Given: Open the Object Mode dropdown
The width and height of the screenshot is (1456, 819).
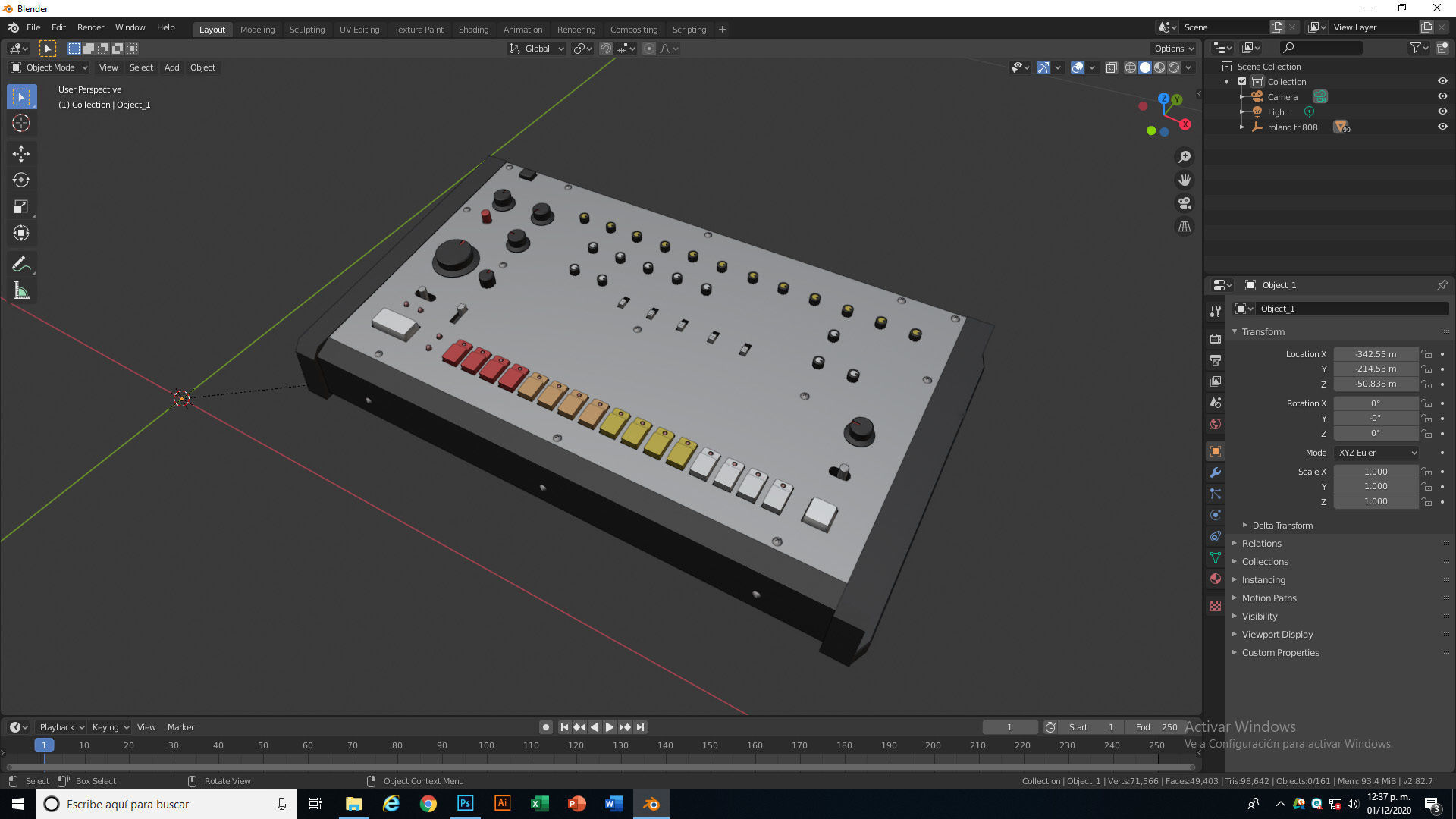Looking at the screenshot, I should pyautogui.click(x=49, y=67).
